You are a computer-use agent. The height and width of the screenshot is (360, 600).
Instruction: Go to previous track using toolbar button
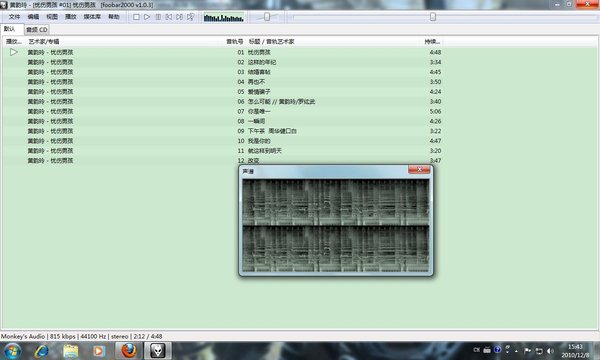(169, 17)
